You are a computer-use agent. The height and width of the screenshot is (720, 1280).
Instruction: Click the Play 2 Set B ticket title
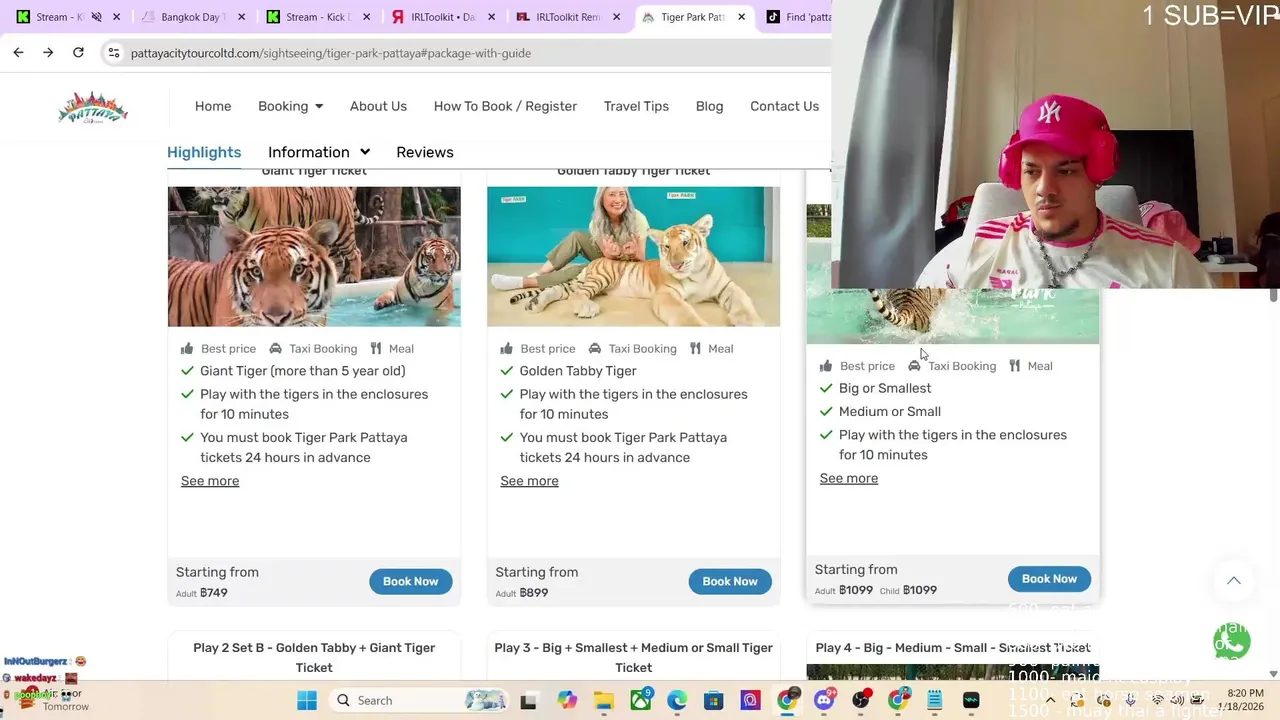[314, 658]
